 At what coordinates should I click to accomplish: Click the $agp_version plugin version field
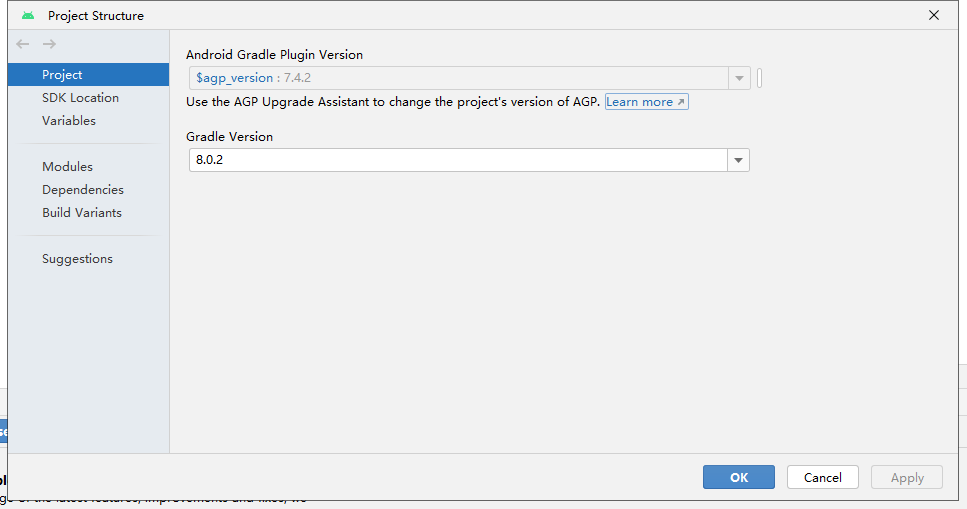click(x=458, y=78)
